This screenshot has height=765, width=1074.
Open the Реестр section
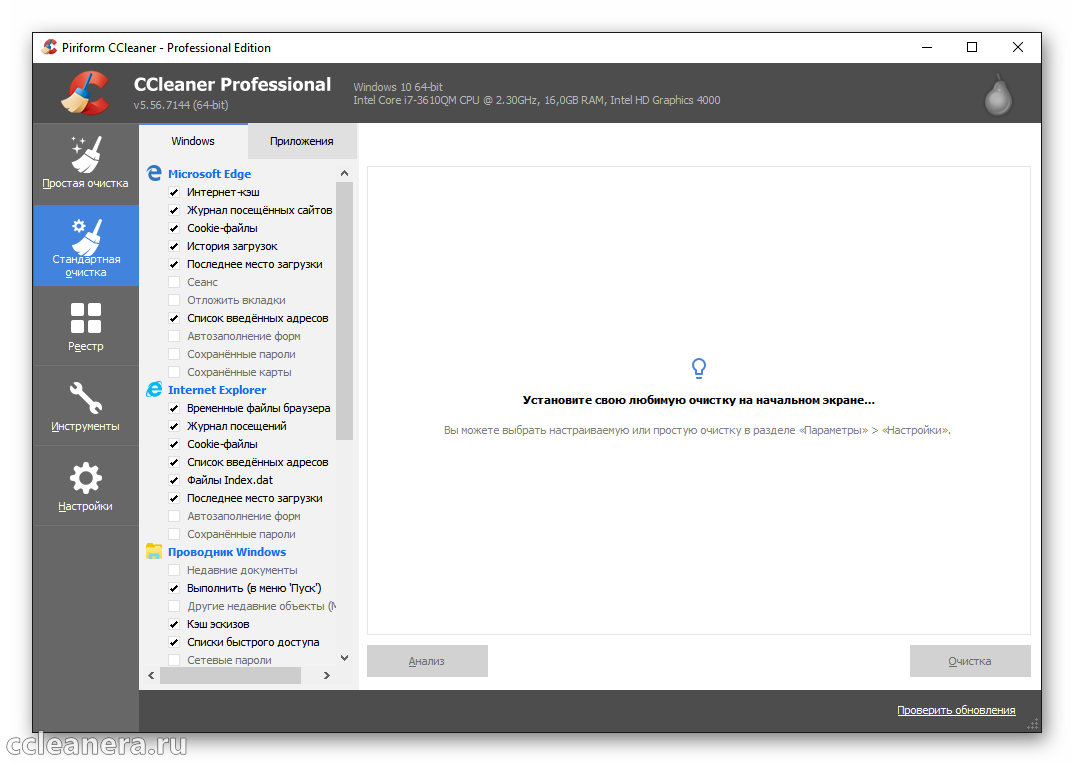point(86,326)
